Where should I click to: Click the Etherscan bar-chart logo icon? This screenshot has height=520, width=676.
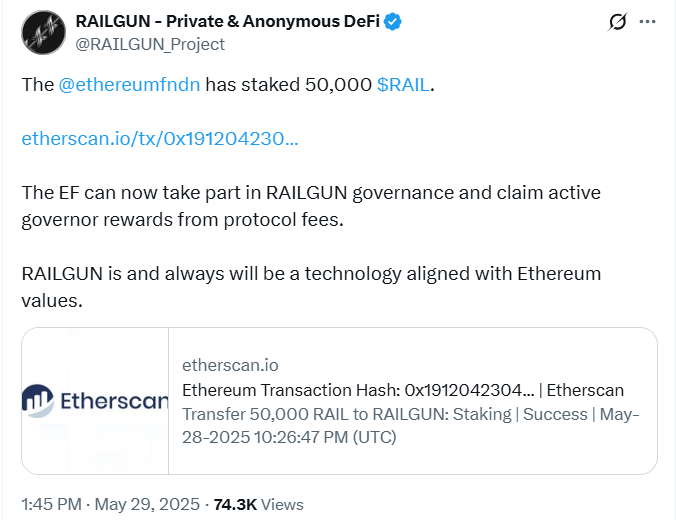click(x=38, y=401)
